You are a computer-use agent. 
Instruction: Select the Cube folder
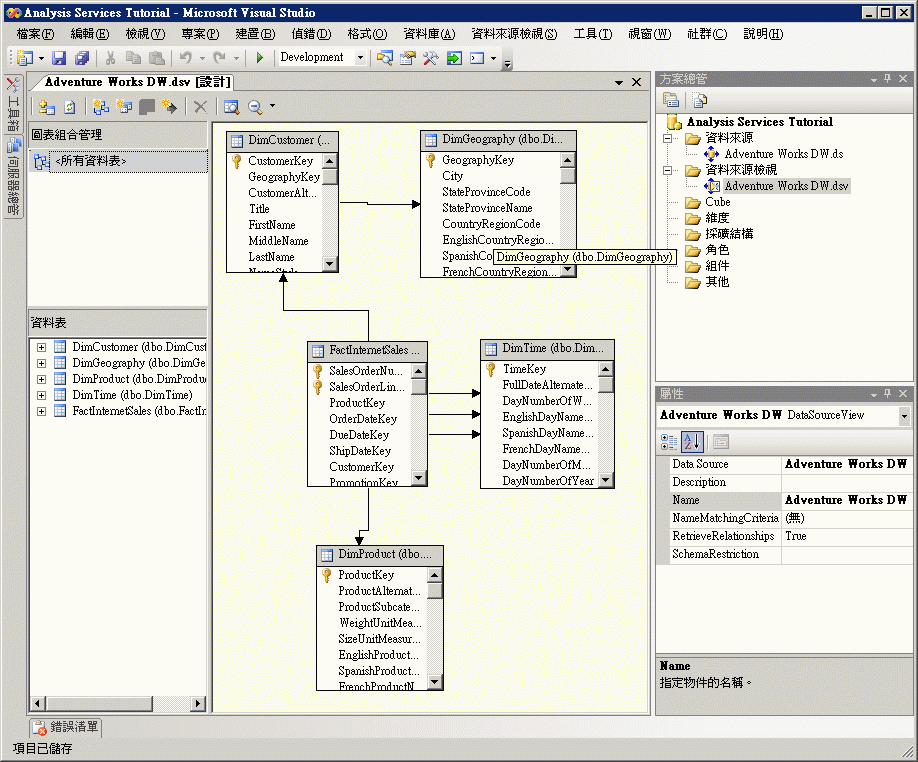[717, 202]
